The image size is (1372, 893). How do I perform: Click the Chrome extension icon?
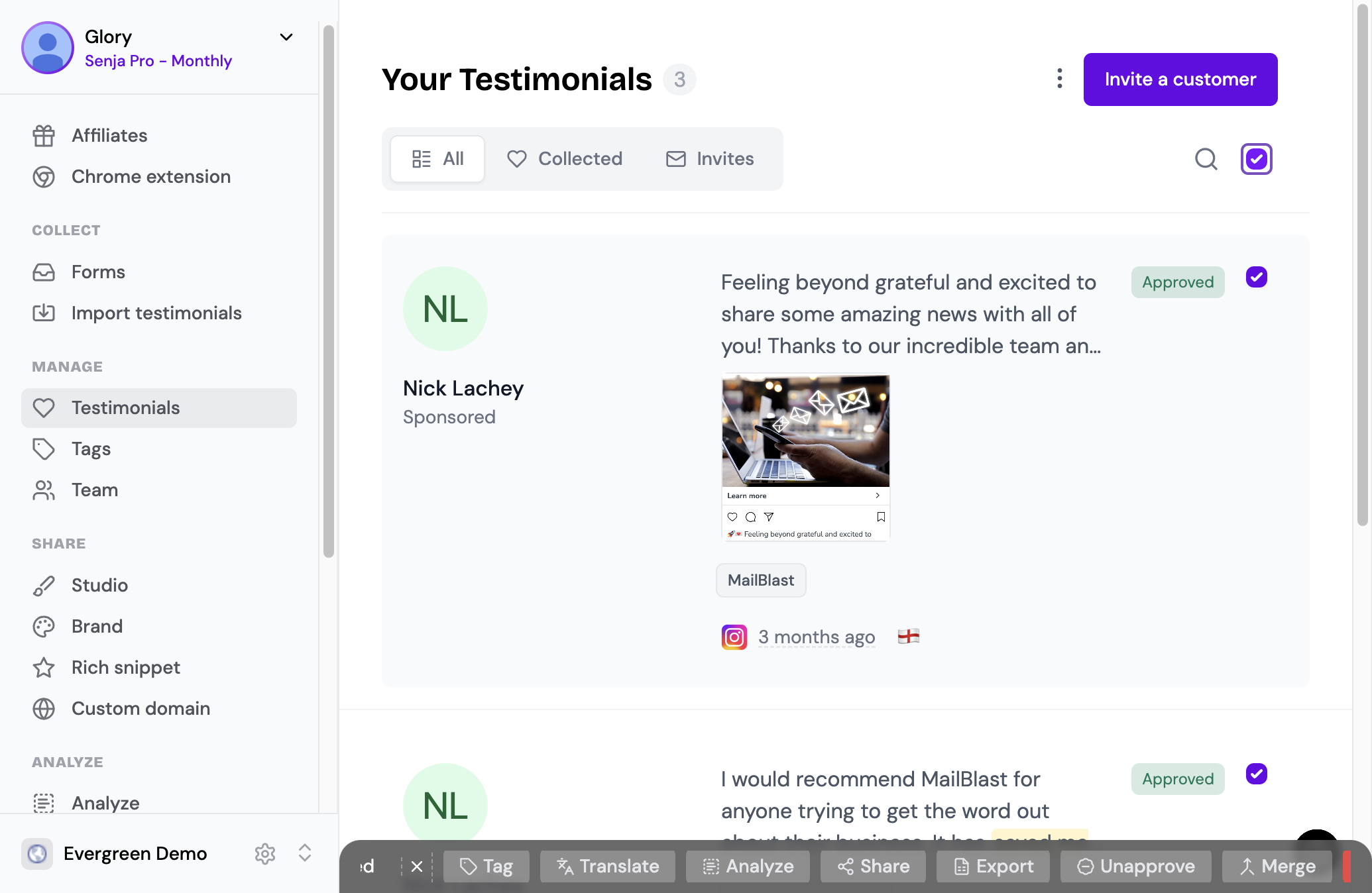tap(44, 177)
